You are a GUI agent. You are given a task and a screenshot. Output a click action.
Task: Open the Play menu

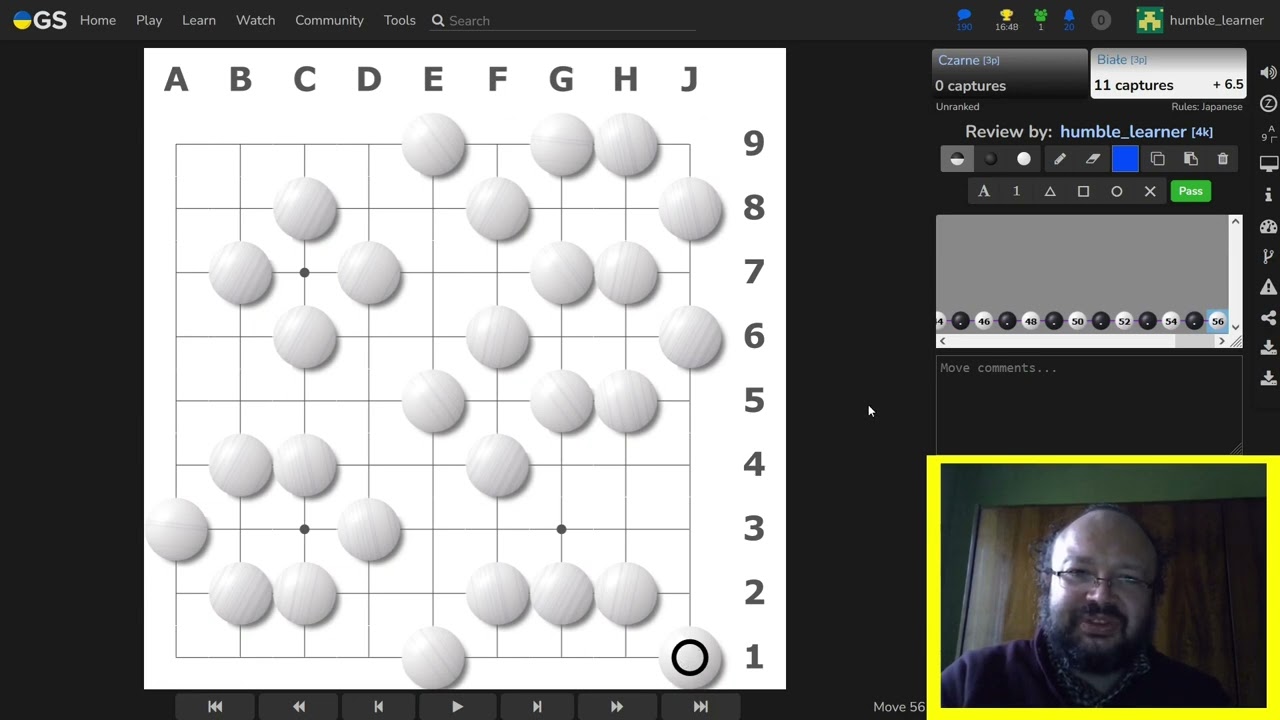(149, 20)
